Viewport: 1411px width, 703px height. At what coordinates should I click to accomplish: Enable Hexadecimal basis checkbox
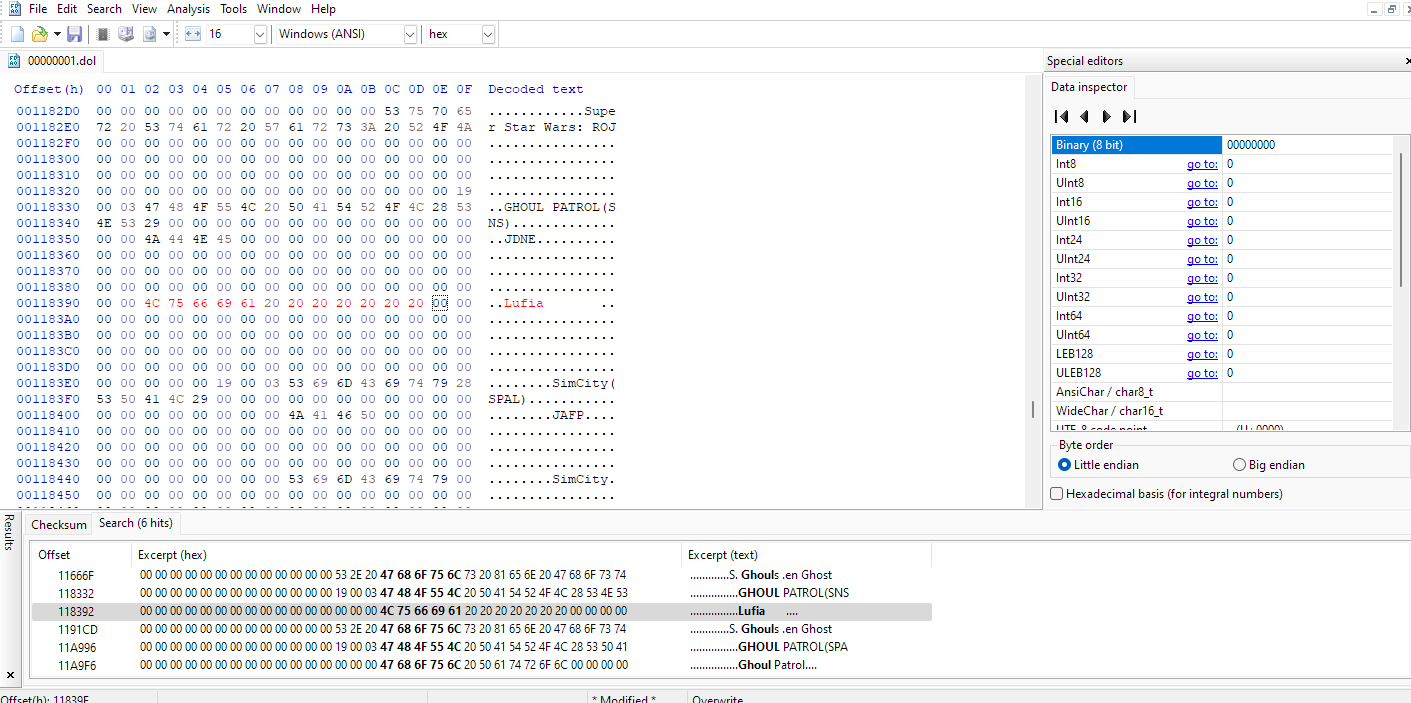tap(1056, 494)
